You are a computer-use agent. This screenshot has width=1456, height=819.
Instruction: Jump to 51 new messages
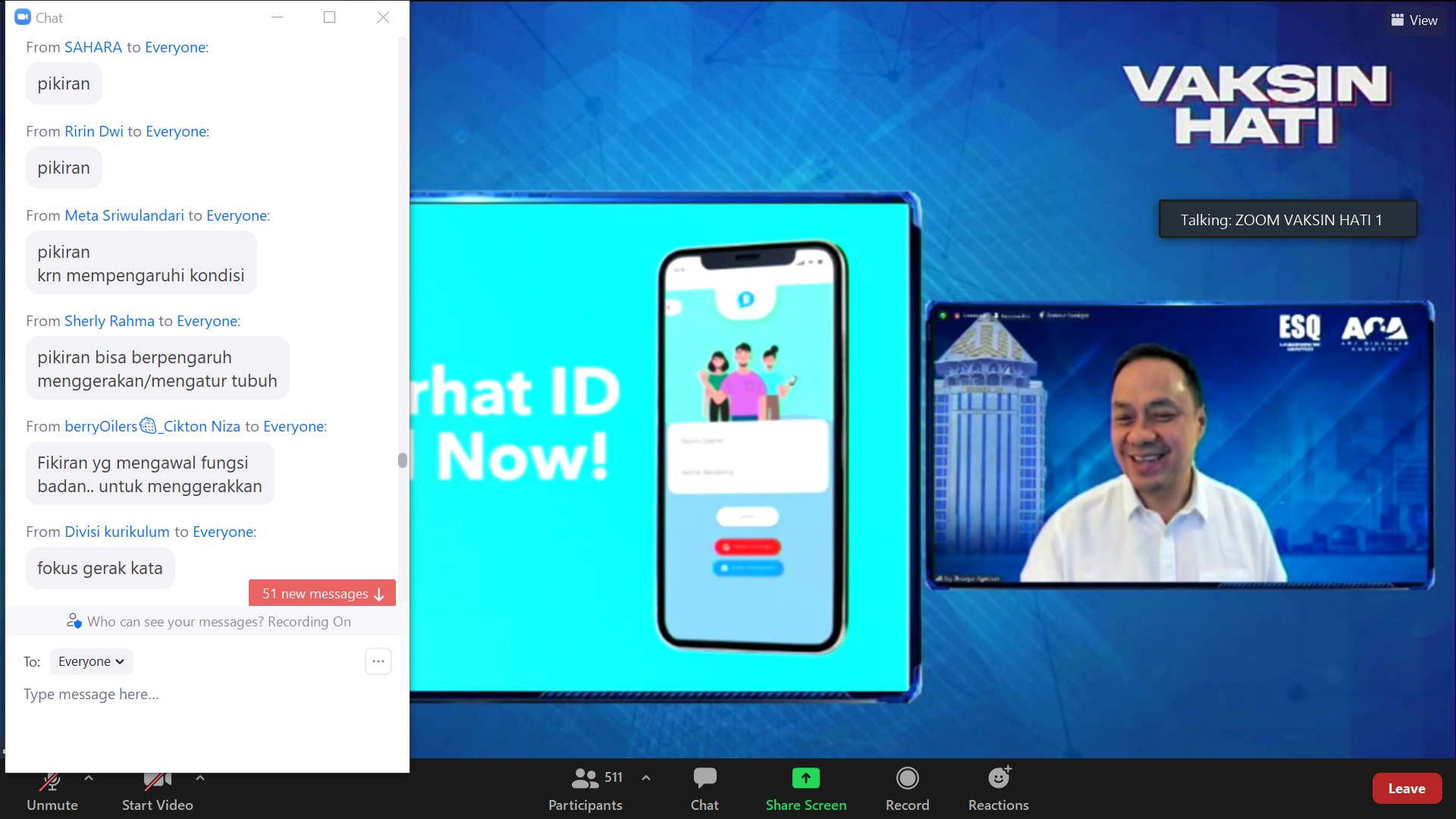(x=322, y=594)
